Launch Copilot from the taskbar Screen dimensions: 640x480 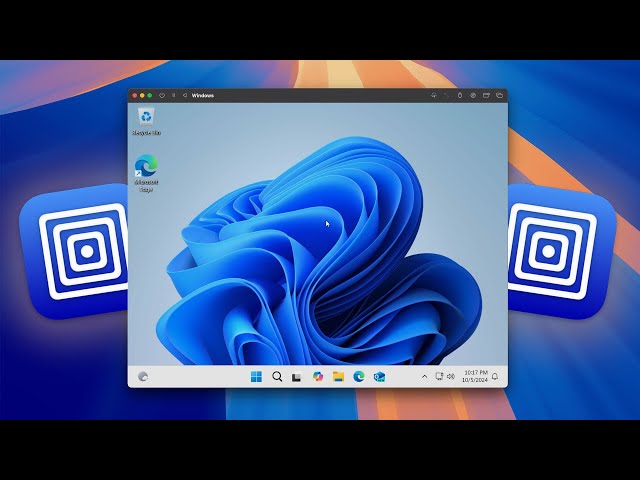[x=318, y=376]
